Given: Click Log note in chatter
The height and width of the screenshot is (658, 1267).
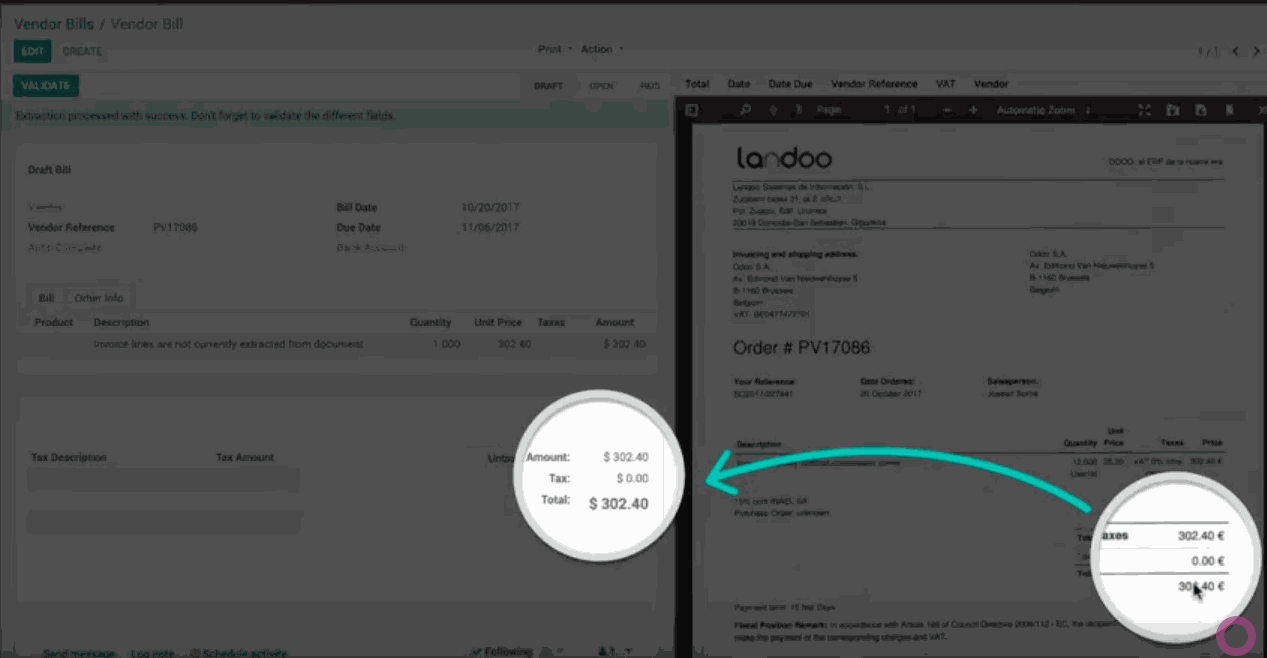Looking at the screenshot, I should [x=153, y=653].
